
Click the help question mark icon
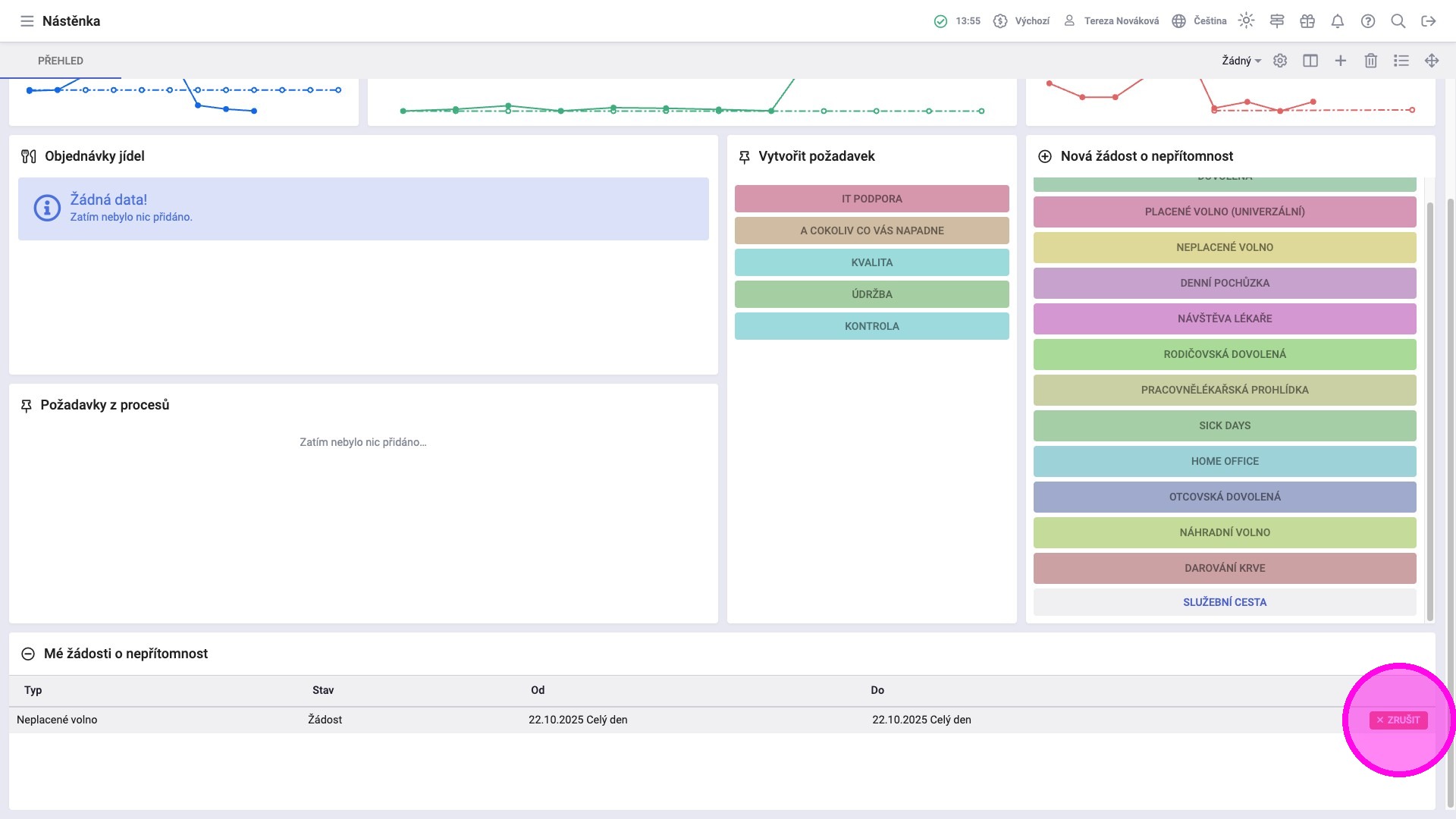[1368, 21]
